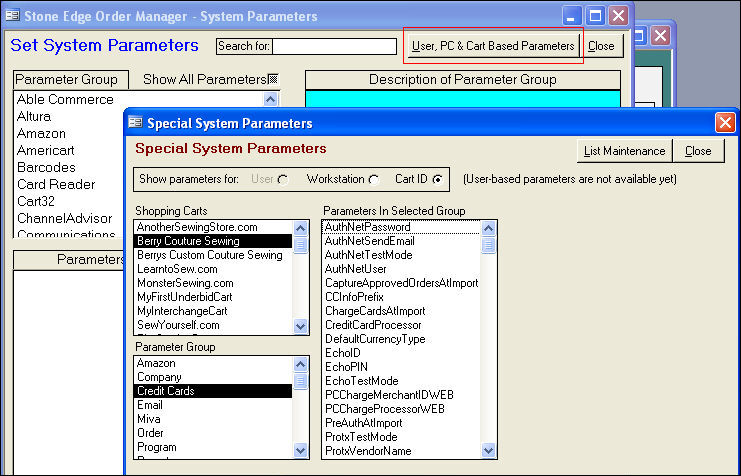Select EchoTestMode parameter
741x476 pixels.
402,381
